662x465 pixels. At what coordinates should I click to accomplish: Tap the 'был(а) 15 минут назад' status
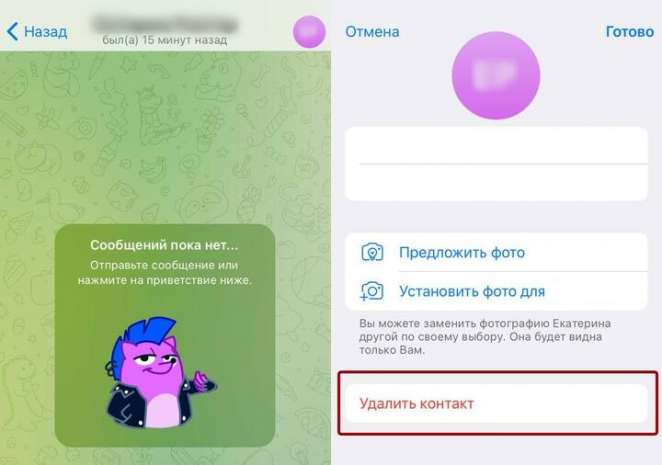165,40
